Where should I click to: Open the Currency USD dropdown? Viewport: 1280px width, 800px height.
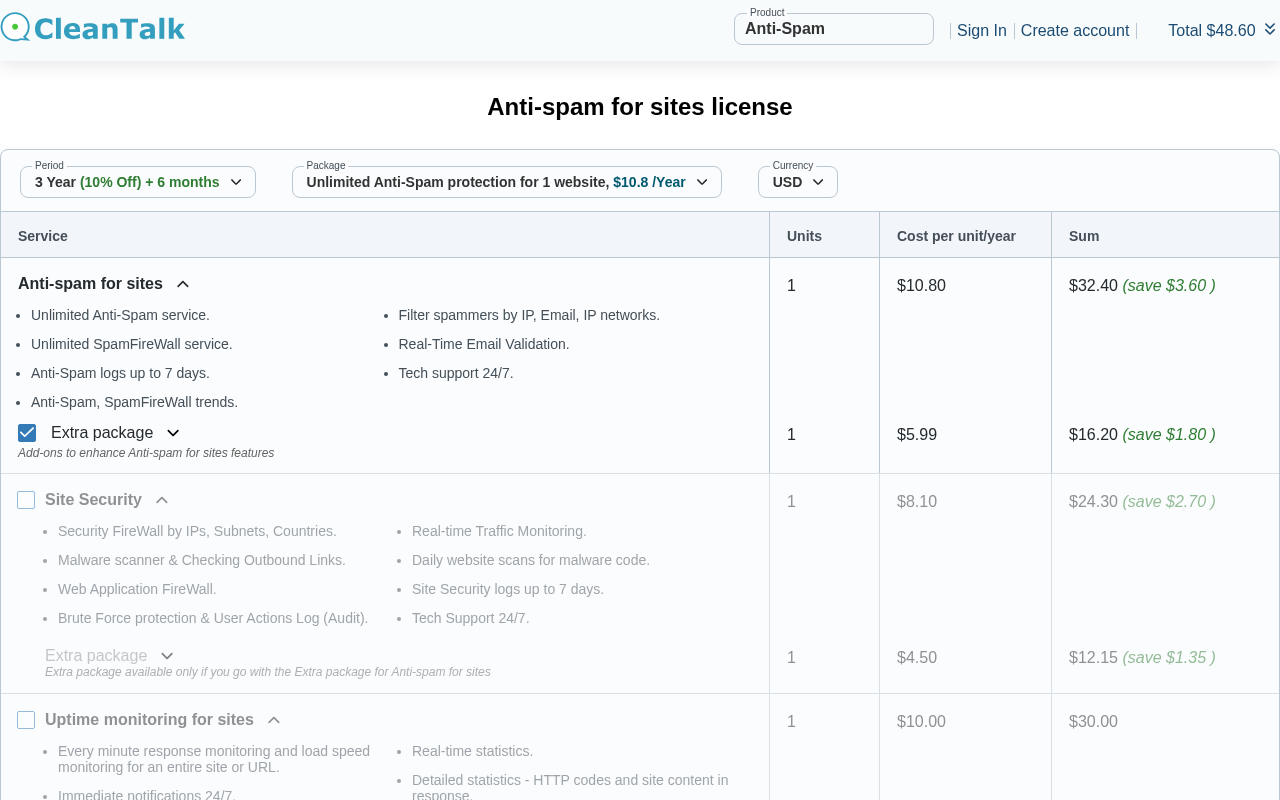[798, 182]
